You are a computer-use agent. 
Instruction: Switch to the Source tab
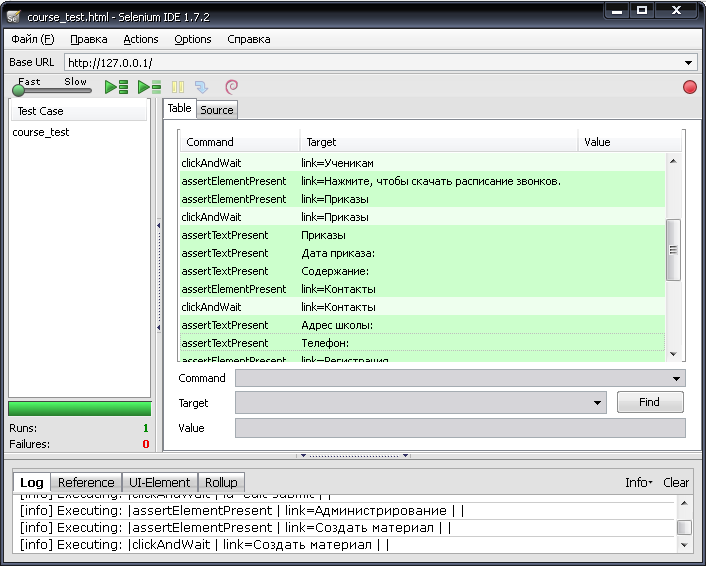pyautogui.click(x=217, y=110)
